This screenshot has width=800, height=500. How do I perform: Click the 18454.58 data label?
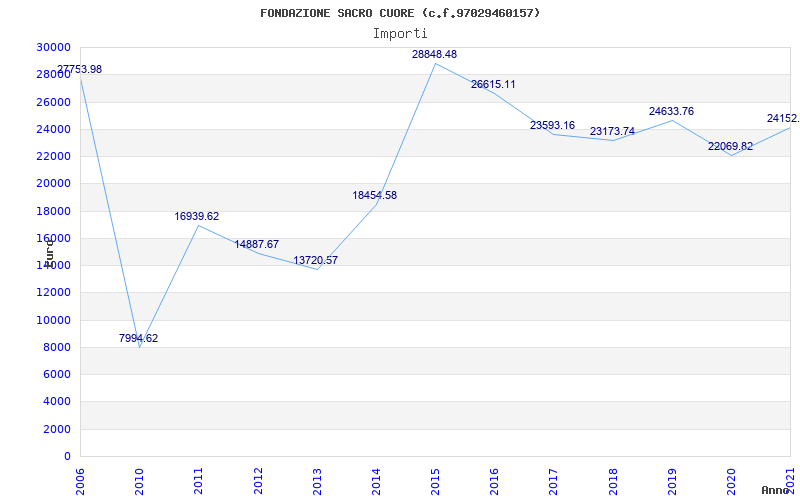click(374, 195)
